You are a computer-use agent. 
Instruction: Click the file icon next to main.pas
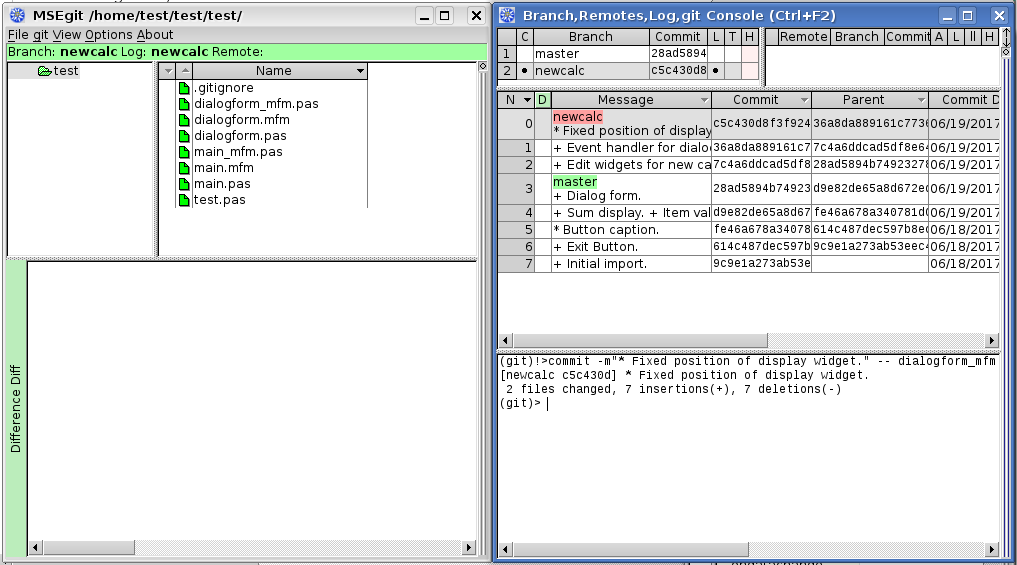pos(184,184)
